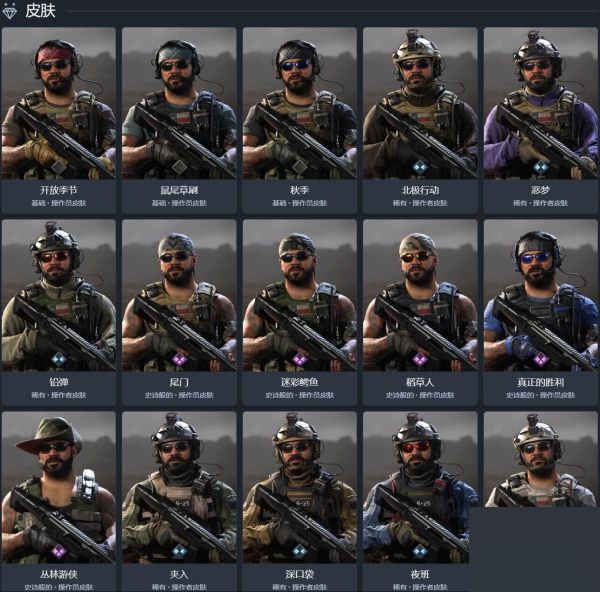Click the grey rarity badge on 秋季 skin

(x=300, y=167)
